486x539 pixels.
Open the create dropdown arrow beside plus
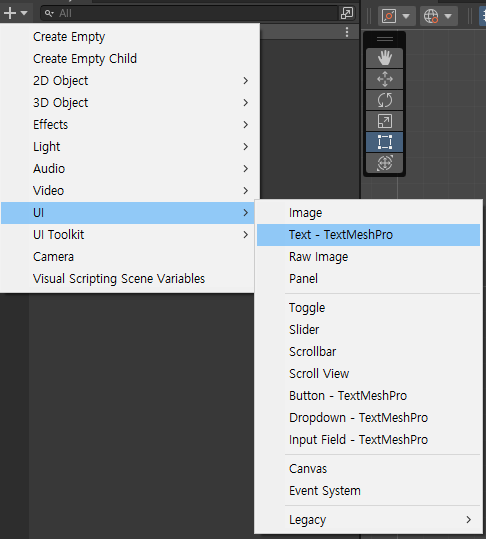click(24, 13)
